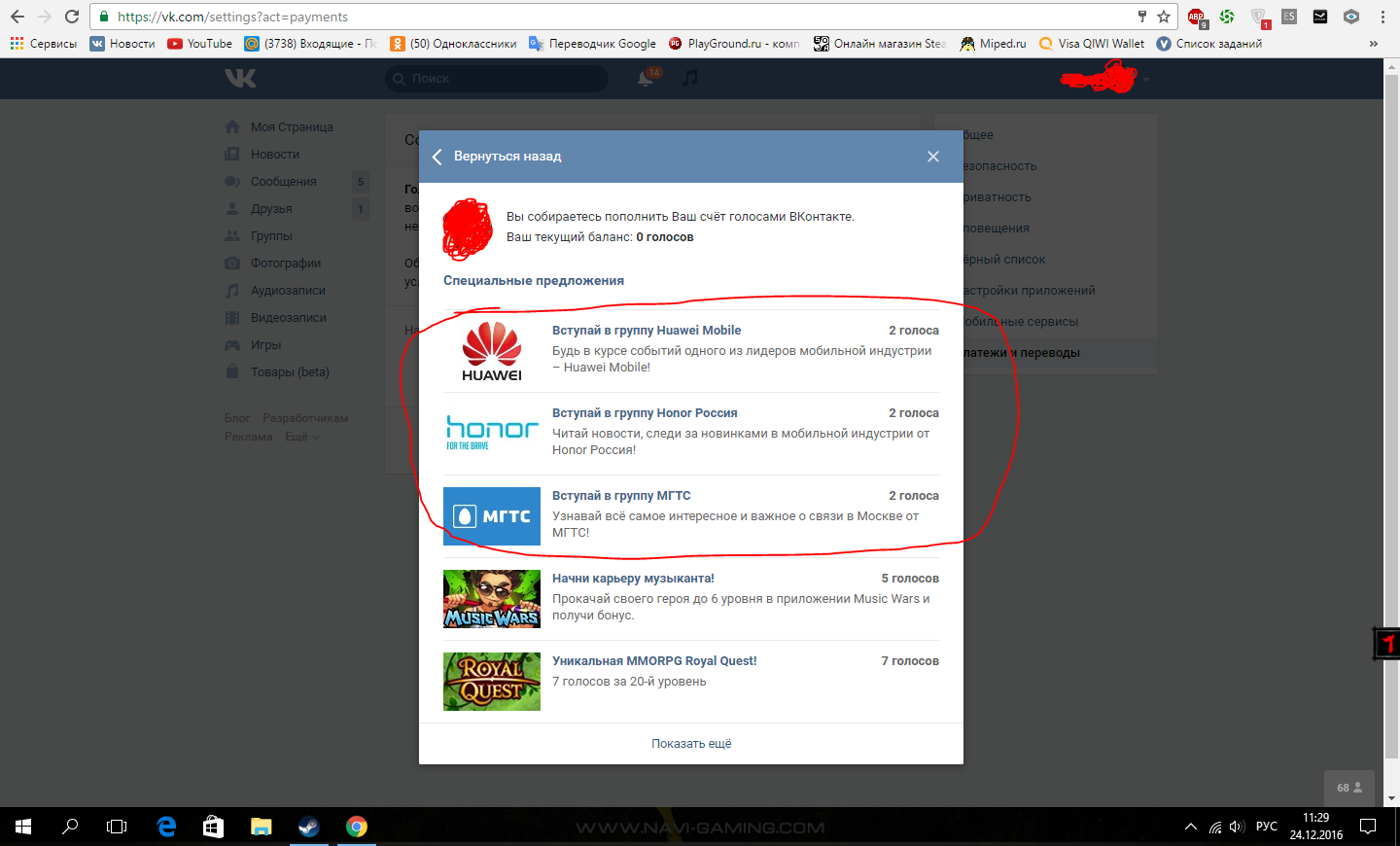The height and width of the screenshot is (846, 1400).
Task: Open Игры in the sidebar
Action: [265, 345]
